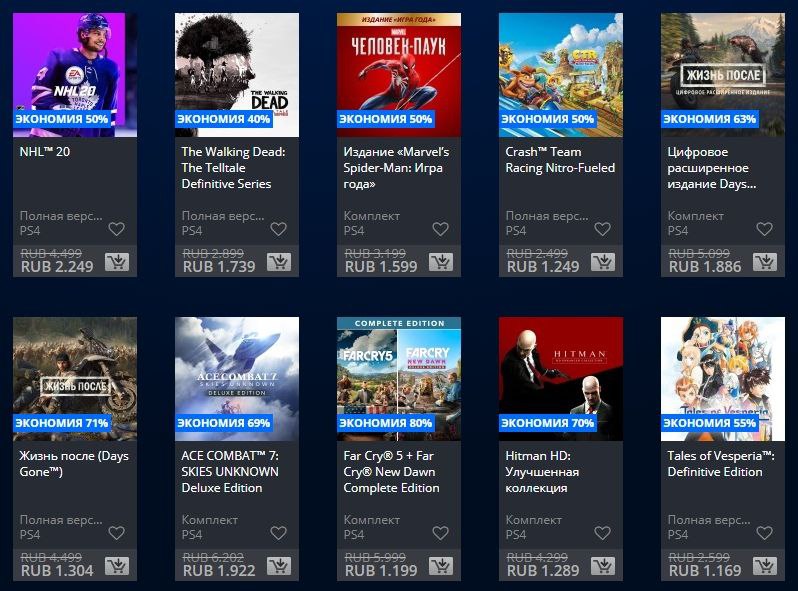Add The Walking Dead Definitive Series to cart
The image size is (798, 591).
pos(279,262)
